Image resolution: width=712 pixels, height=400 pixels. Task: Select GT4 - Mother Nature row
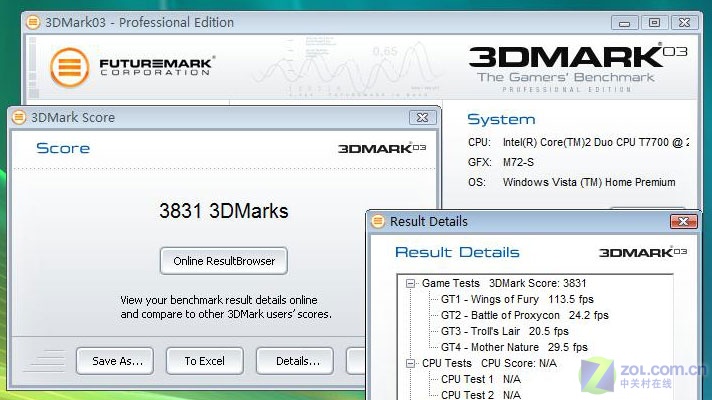coord(514,347)
